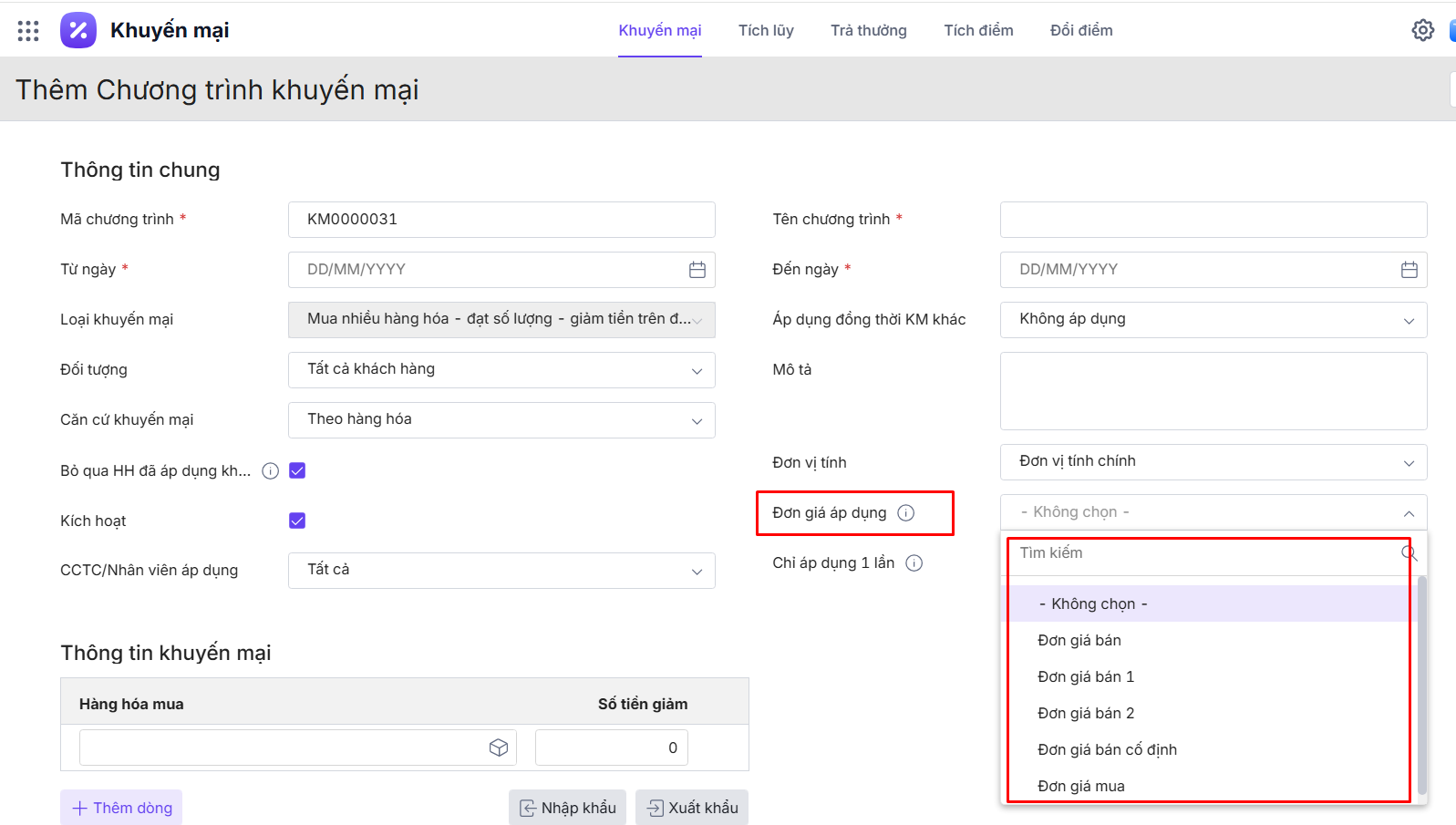
Task: Click the product box icon in Hàng hóa mua
Action: tap(499, 748)
